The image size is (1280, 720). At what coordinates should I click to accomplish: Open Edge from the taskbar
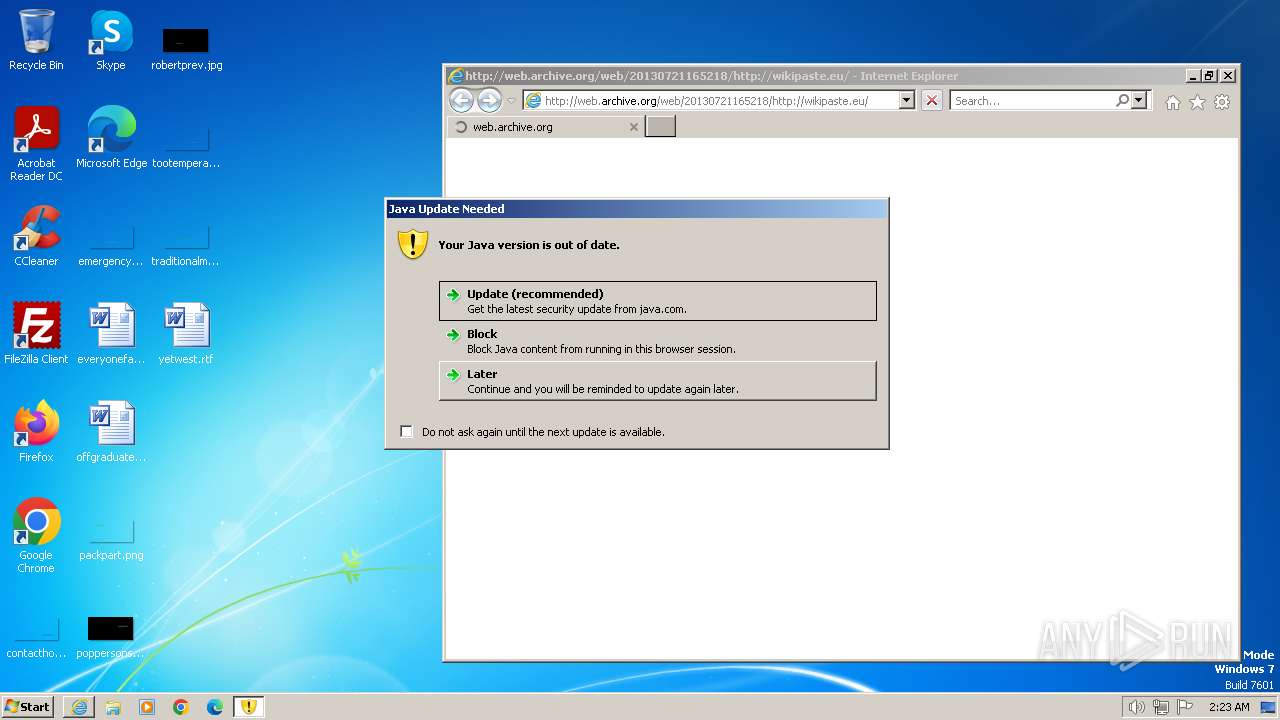pos(215,707)
